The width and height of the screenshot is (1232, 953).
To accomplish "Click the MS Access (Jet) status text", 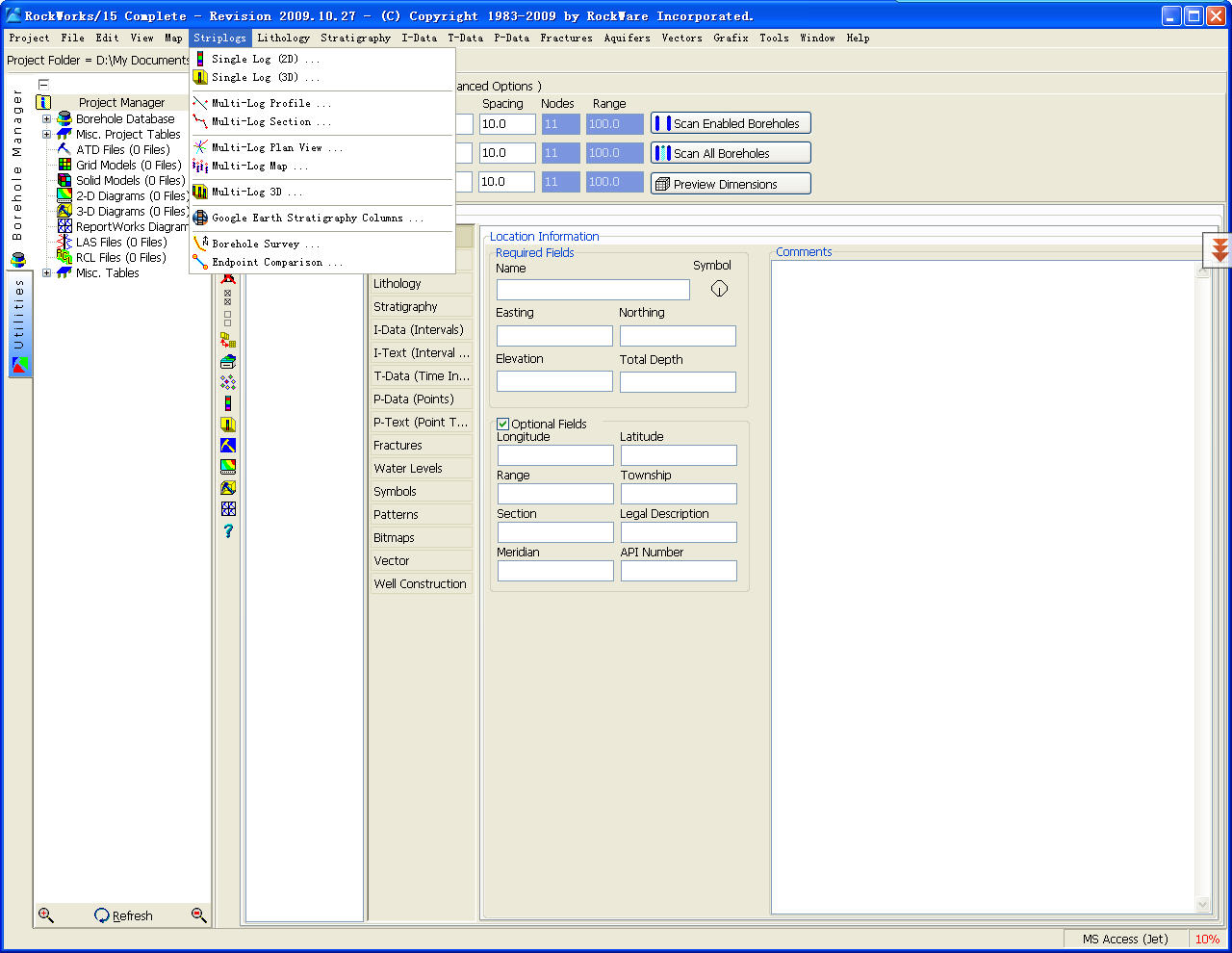I will point(1125,940).
